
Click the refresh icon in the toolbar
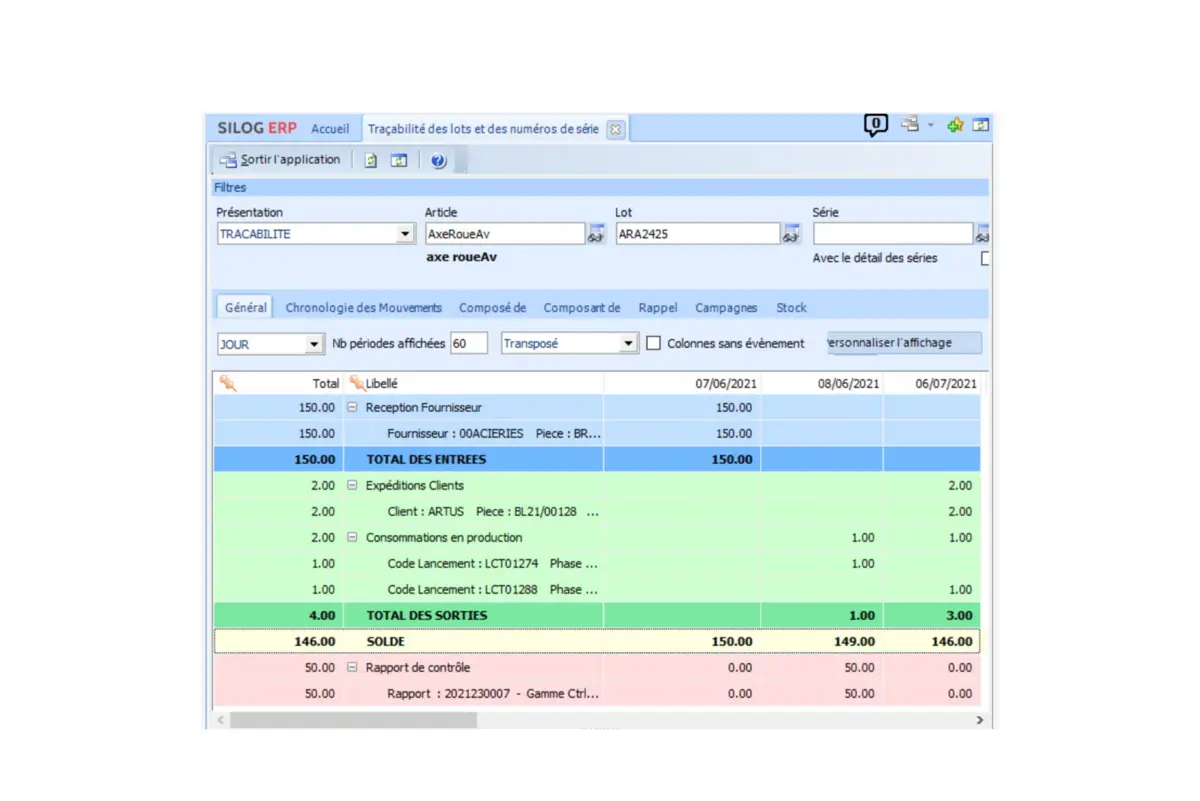(371, 159)
